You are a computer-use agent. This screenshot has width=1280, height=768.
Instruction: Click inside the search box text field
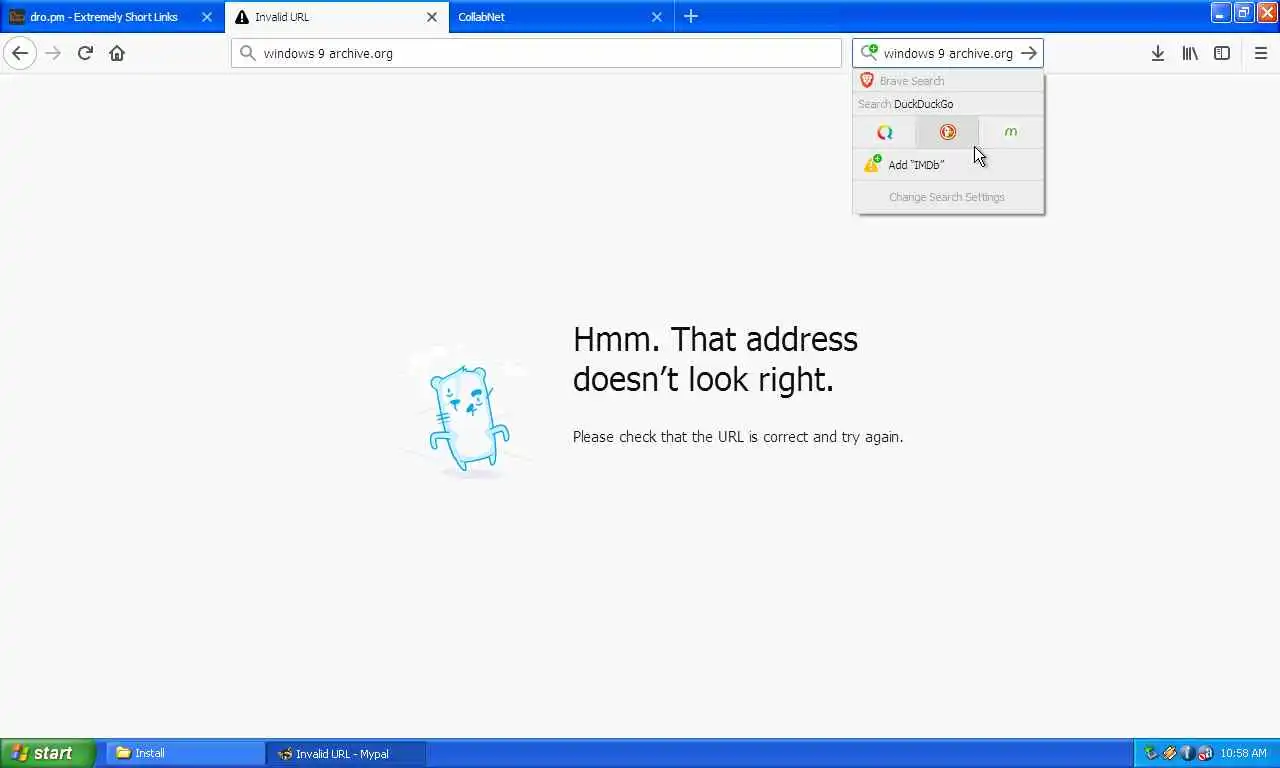pos(947,53)
